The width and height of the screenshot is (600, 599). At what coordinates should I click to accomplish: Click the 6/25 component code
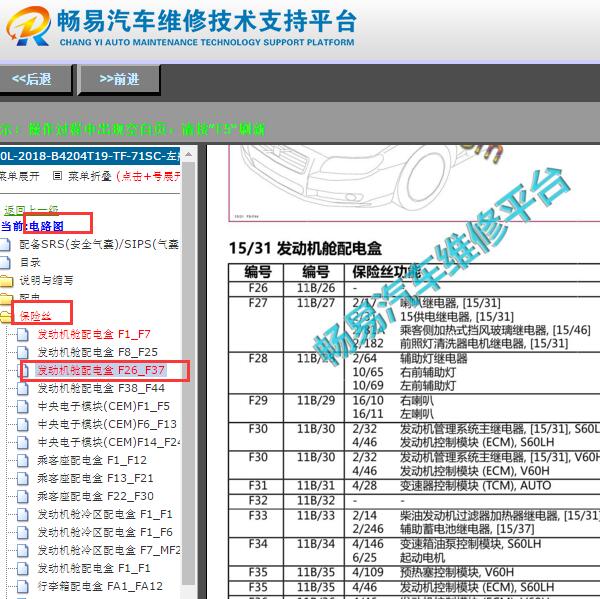(365, 558)
